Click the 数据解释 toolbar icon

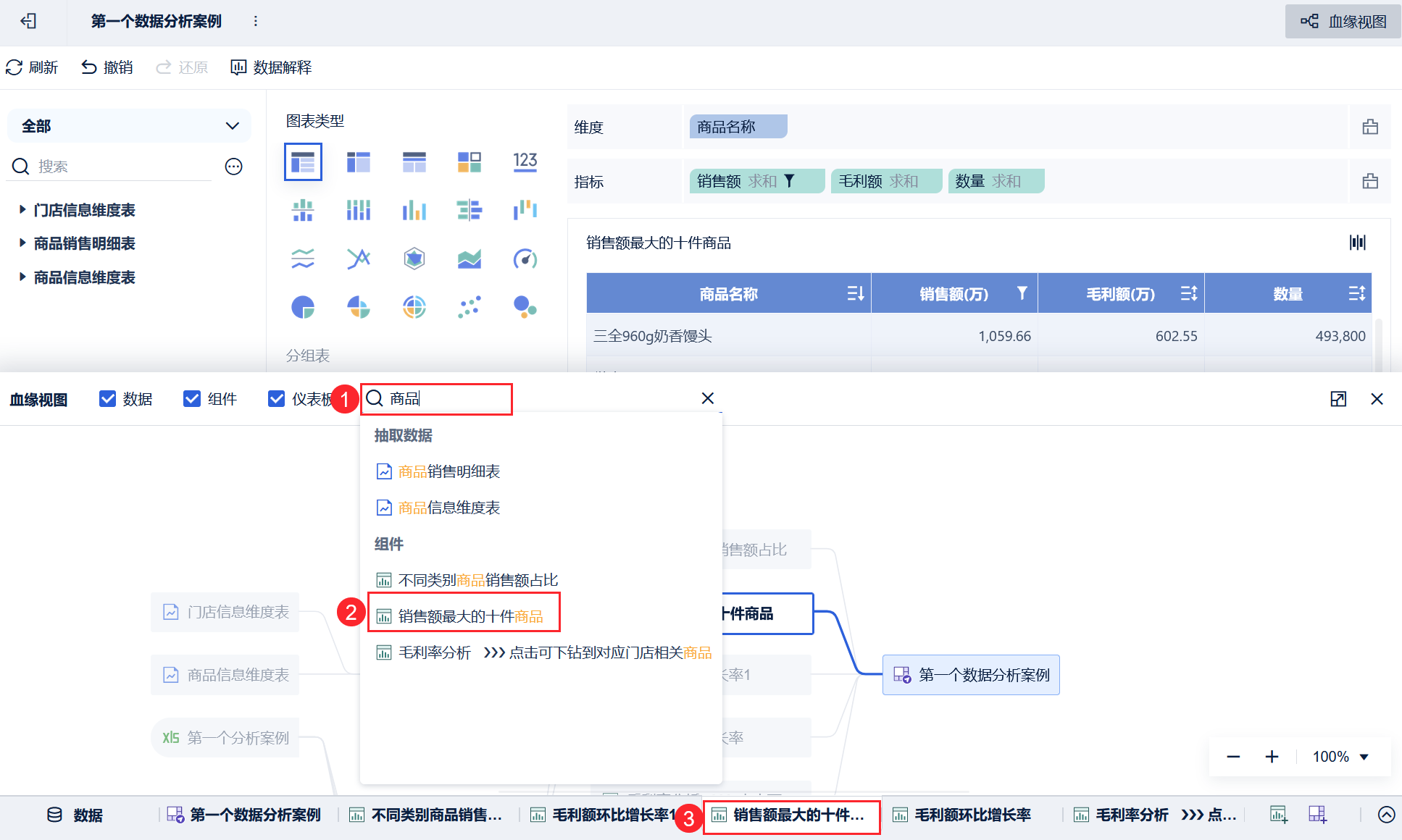(x=238, y=67)
